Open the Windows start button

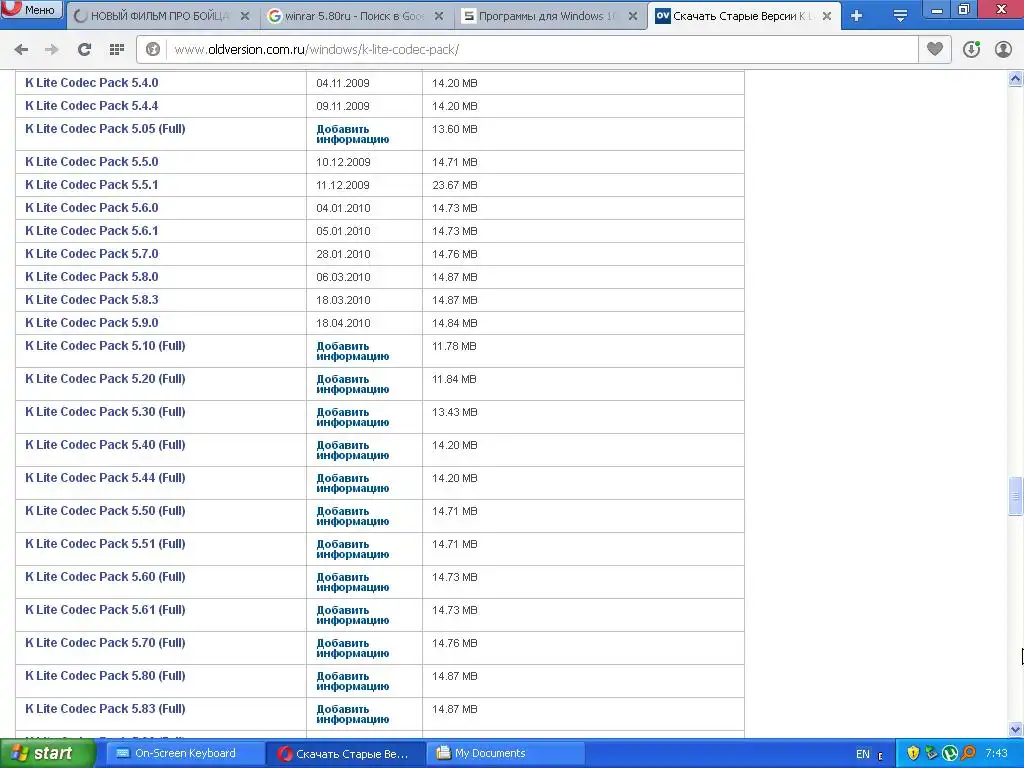47,754
